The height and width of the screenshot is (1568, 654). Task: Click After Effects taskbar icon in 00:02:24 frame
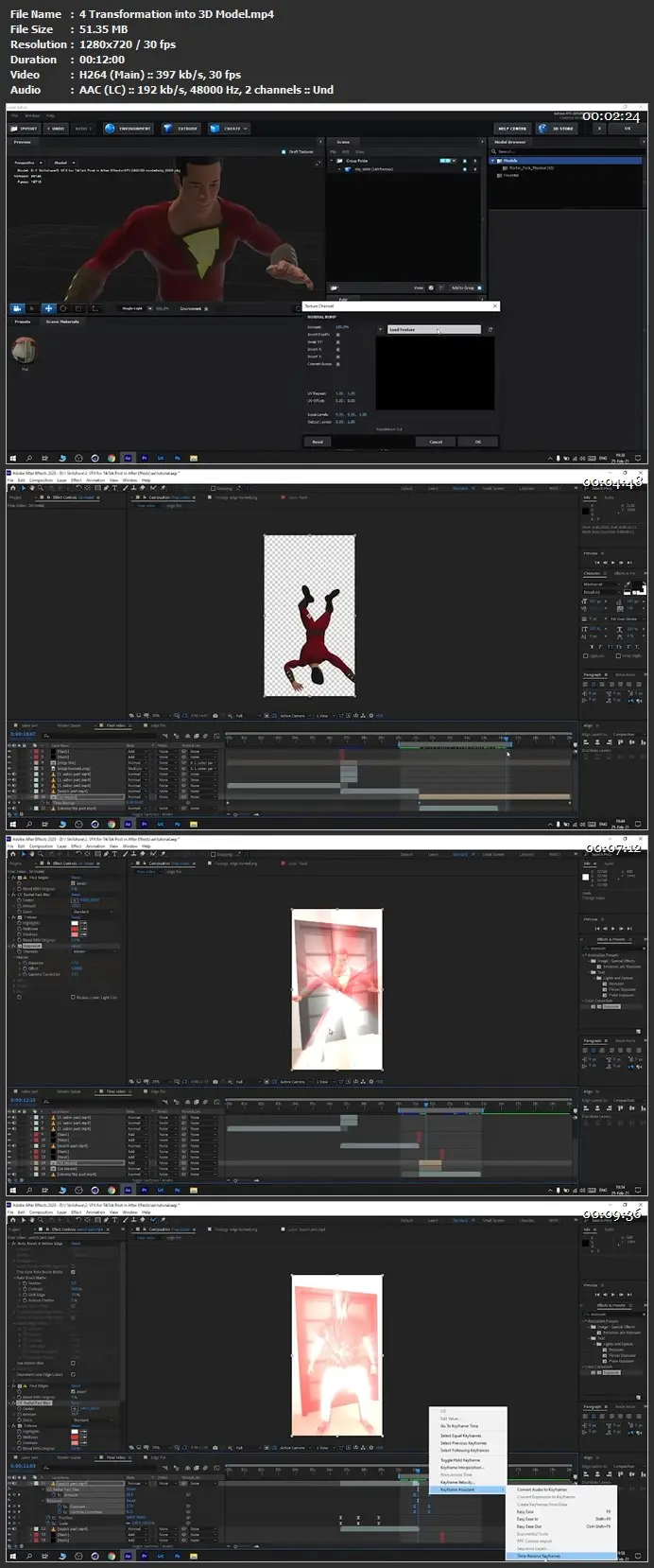[x=129, y=459]
